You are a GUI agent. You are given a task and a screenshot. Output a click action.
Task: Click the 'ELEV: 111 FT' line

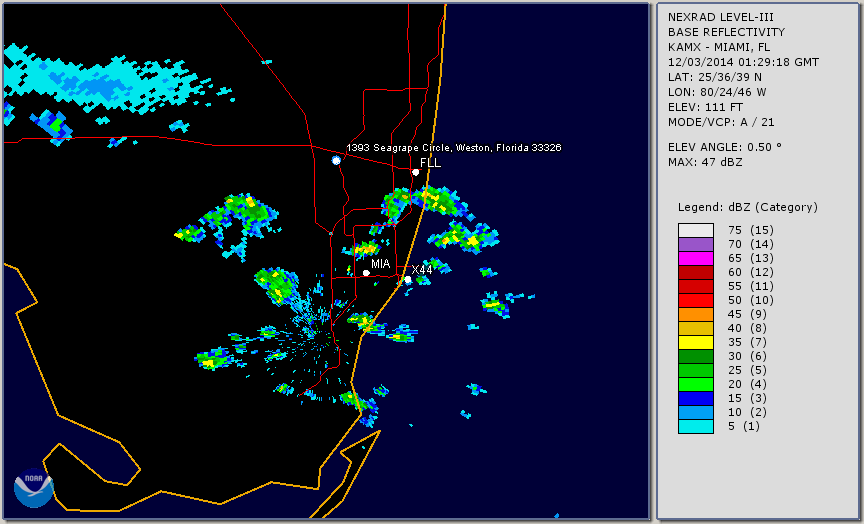(x=705, y=107)
